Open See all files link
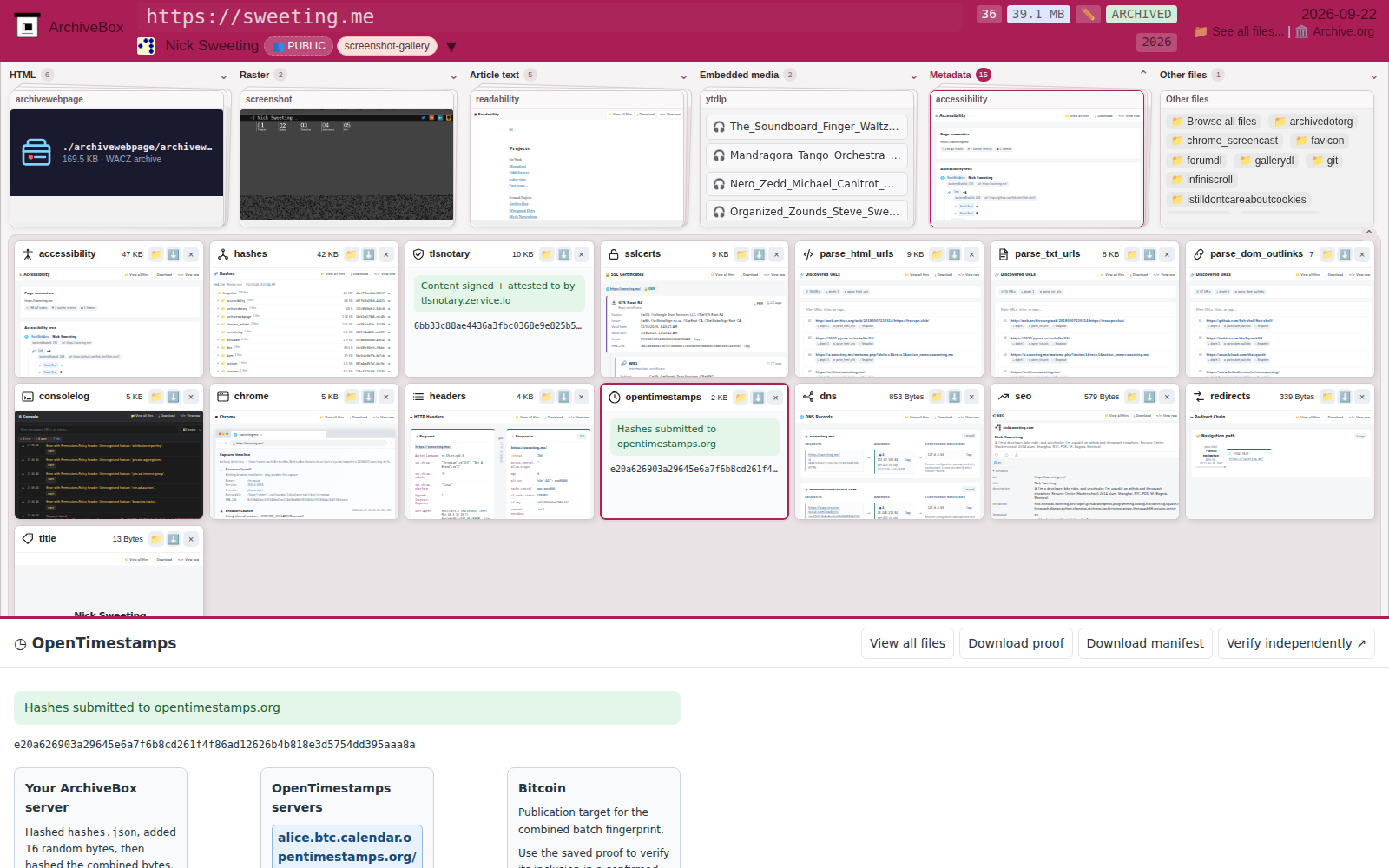This screenshot has width=1389, height=868. (x=1240, y=31)
